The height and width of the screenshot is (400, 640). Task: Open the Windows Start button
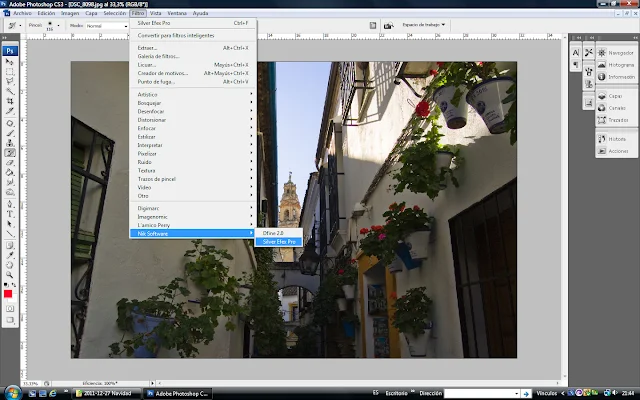[x=12, y=393]
